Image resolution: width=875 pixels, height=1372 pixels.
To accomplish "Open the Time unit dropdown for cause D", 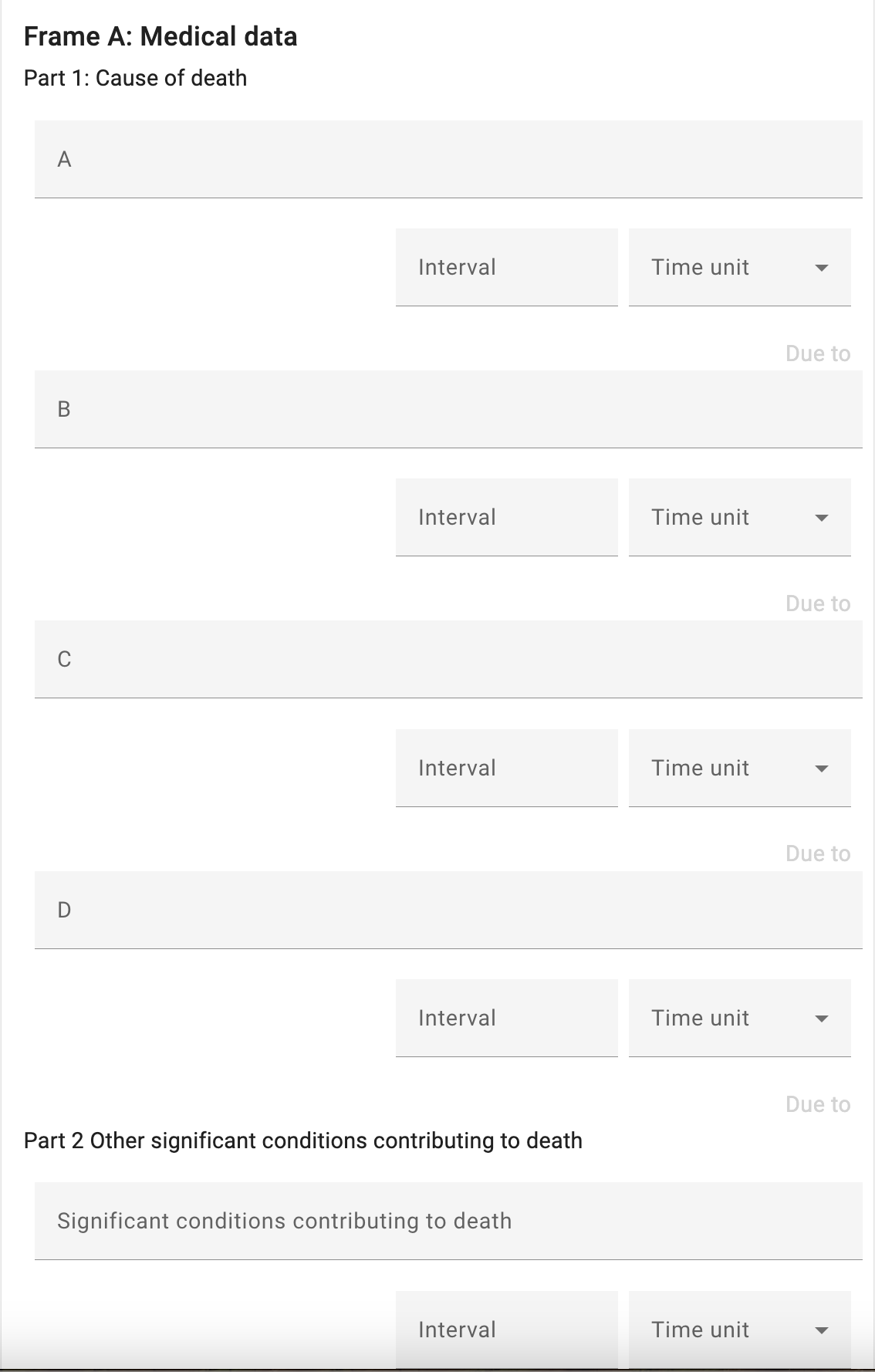I will click(x=725, y=1018).
